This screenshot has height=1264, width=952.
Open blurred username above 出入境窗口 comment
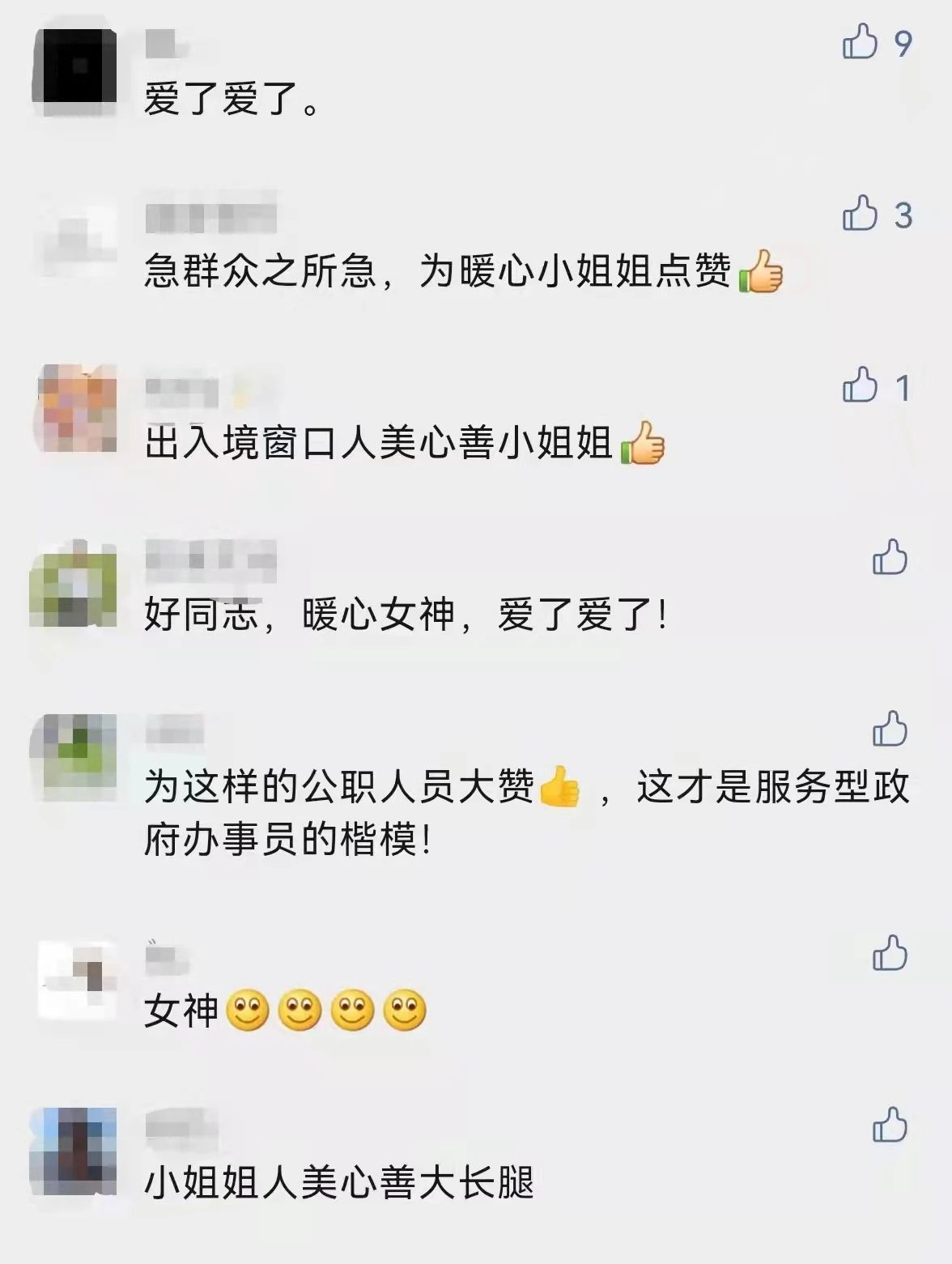point(182,390)
